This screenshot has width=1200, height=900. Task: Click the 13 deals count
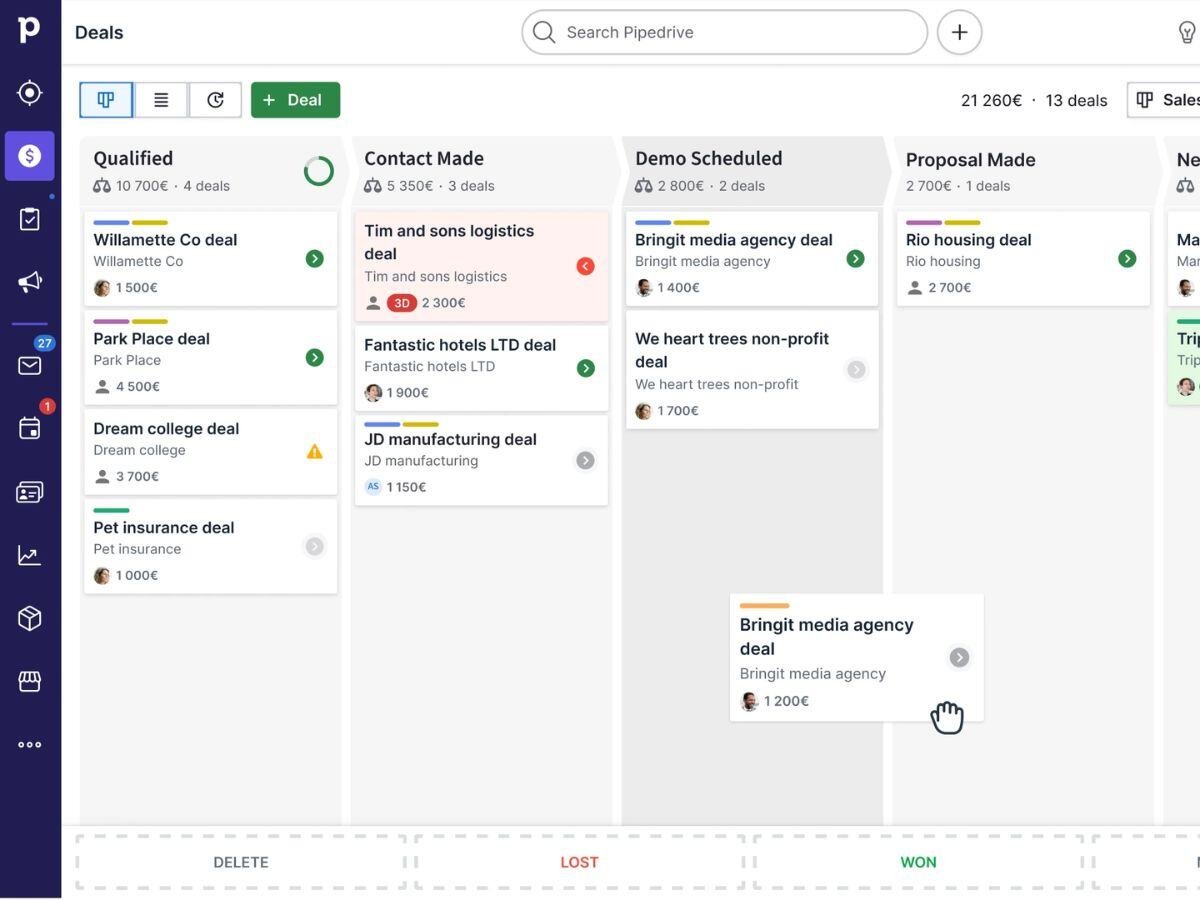click(x=1076, y=100)
